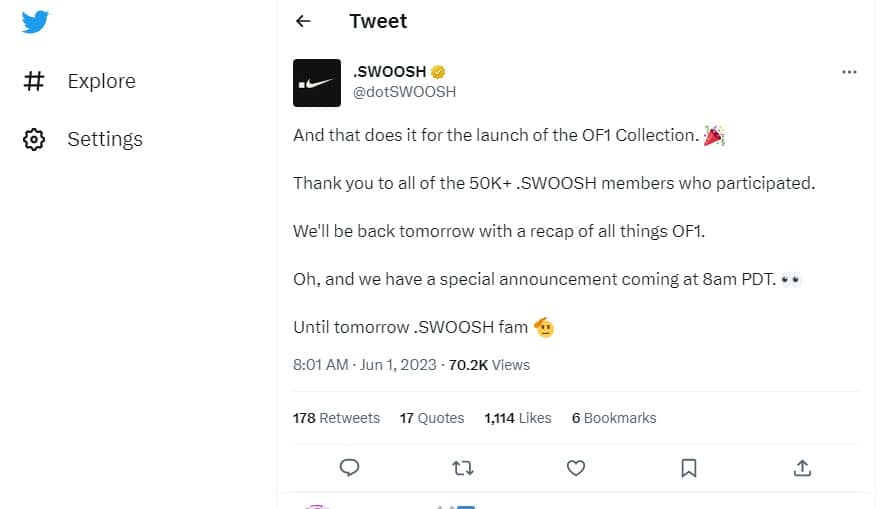Open Explore via the hashtag icon

click(34, 81)
